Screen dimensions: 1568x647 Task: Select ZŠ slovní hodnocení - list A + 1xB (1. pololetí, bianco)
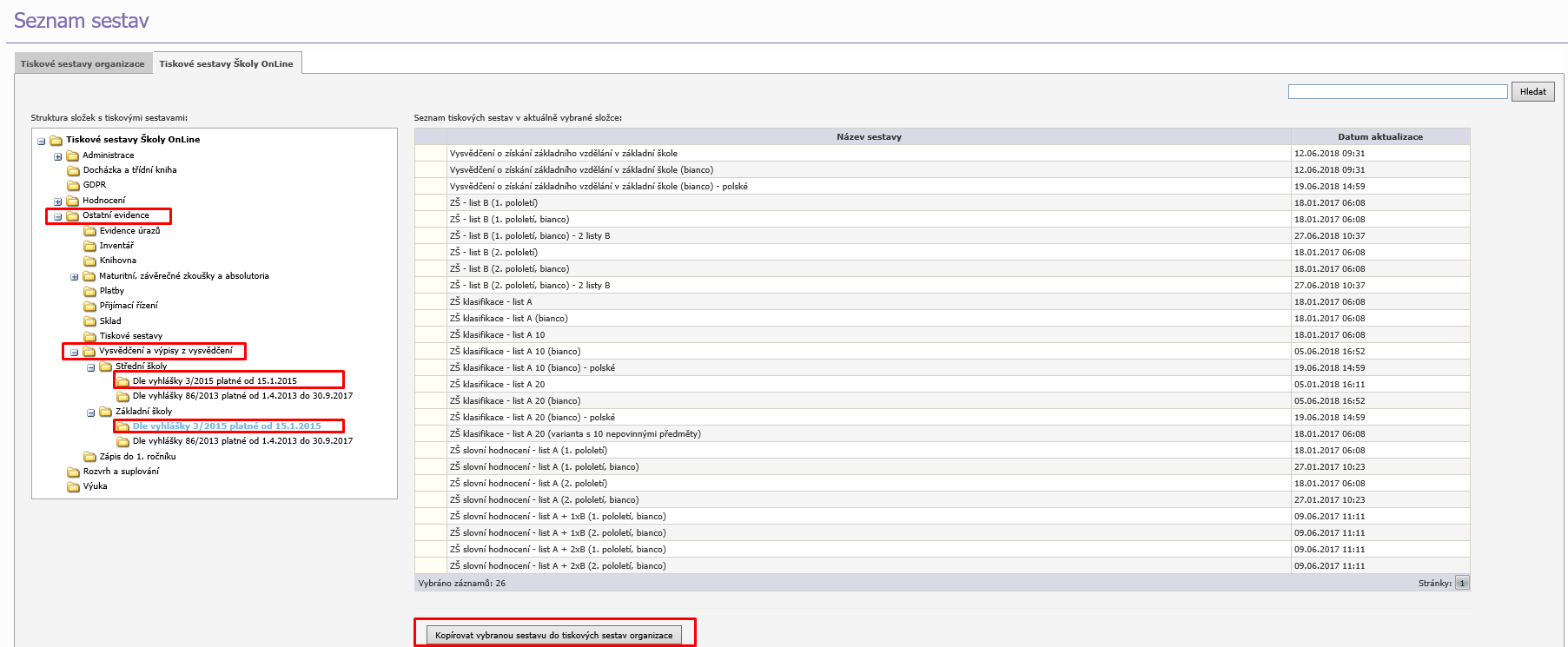(x=943, y=516)
